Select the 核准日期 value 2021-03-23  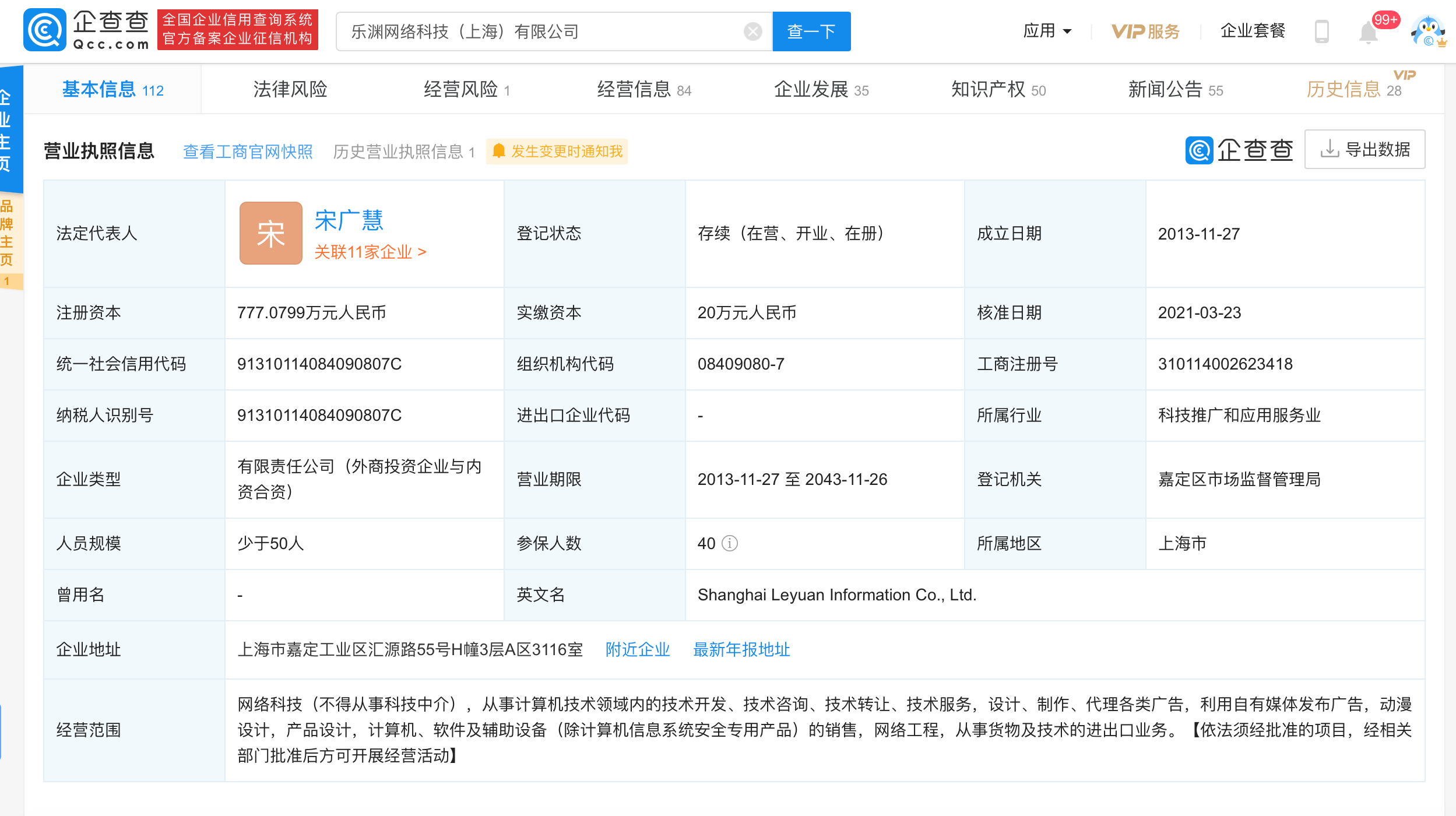(x=1200, y=312)
